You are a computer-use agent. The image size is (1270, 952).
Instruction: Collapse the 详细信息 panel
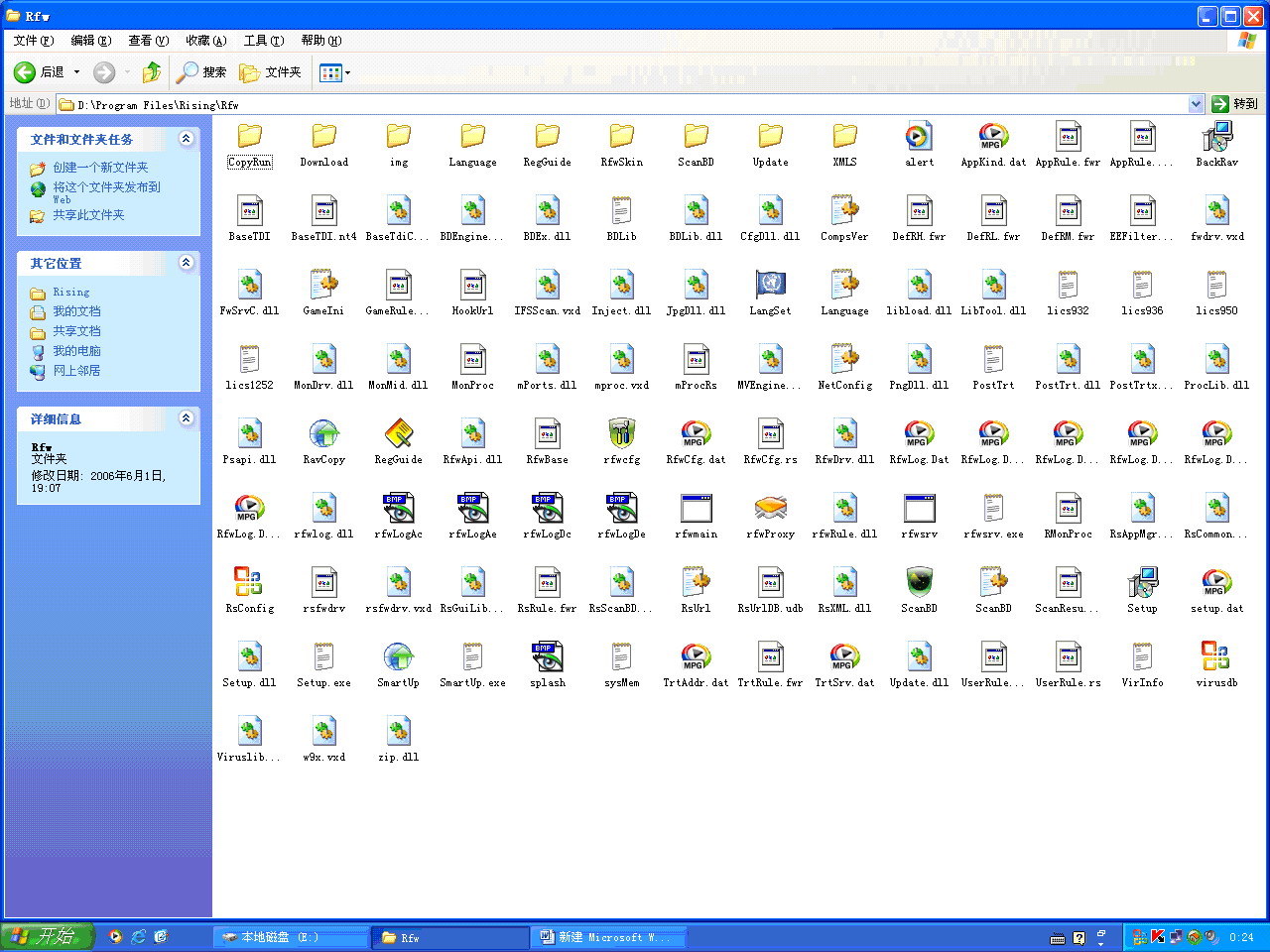[x=186, y=418]
